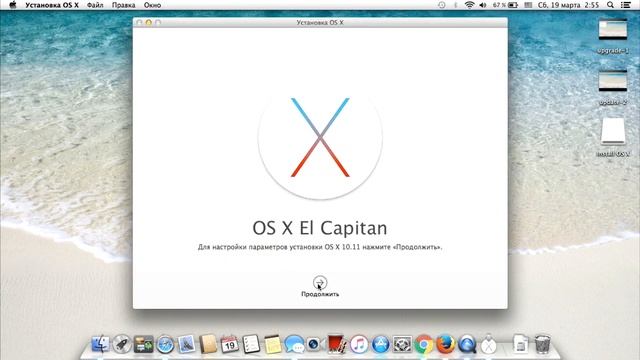The height and width of the screenshot is (360, 640).
Task: Open Finder from the Dock
Action: click(x=100, y=344)
